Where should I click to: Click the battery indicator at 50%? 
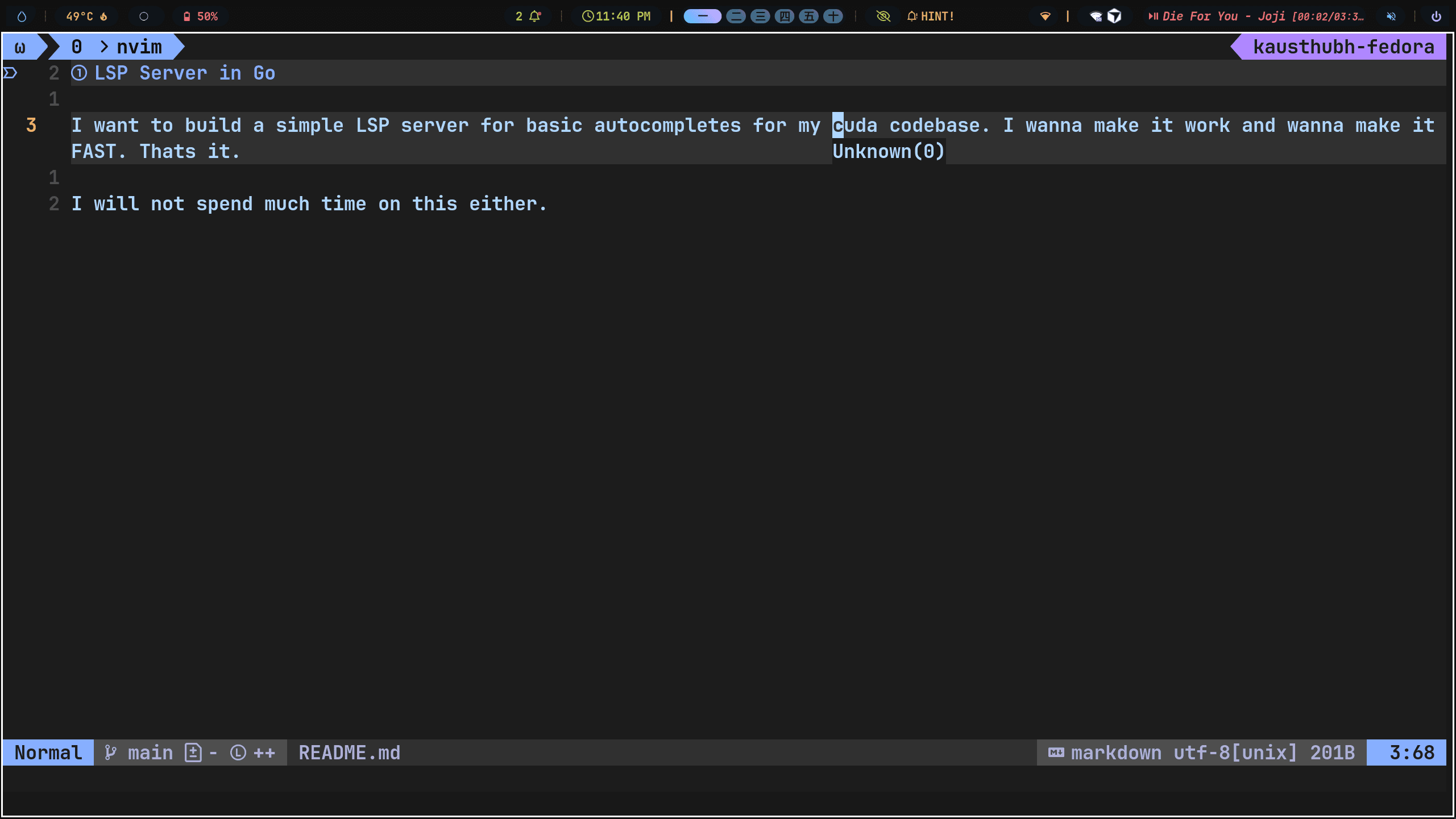click(202, 16)
